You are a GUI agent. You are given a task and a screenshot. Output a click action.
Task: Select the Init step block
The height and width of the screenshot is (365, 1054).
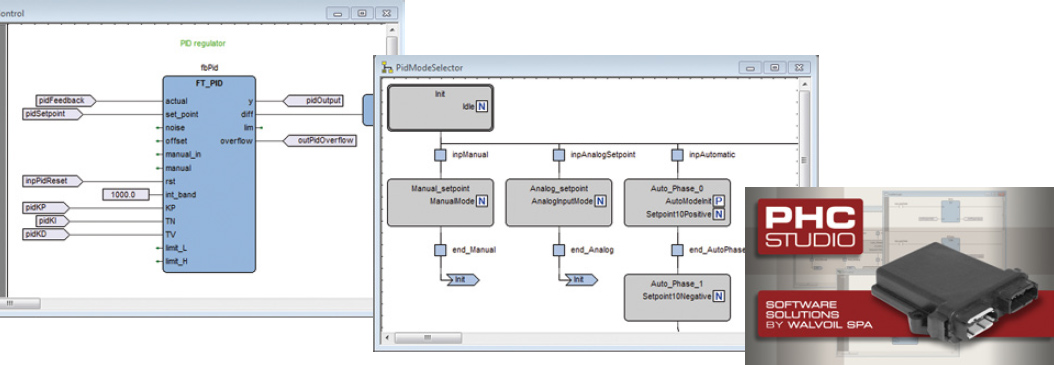440,107
